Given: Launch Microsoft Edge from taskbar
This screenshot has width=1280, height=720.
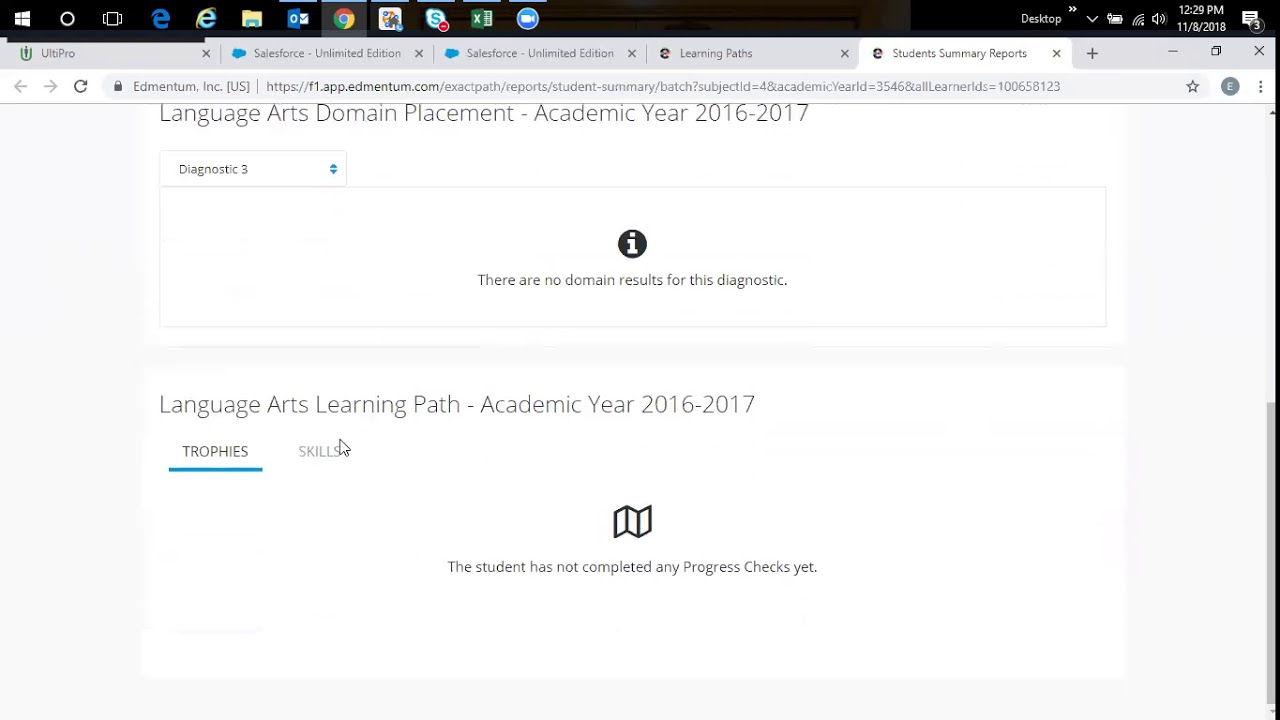Looking at the screenshot, I should pos(160,18).
